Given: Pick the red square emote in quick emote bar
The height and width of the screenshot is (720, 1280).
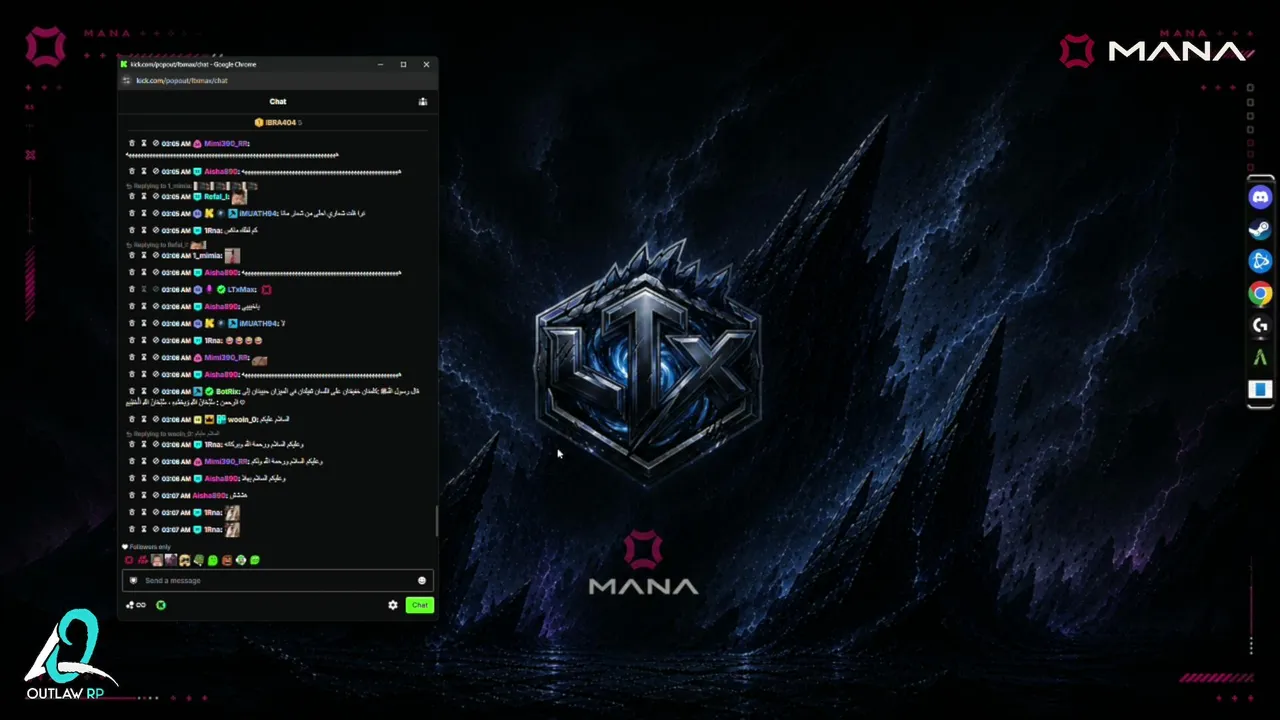Looking at the screenshot, I should coord(129,560).
